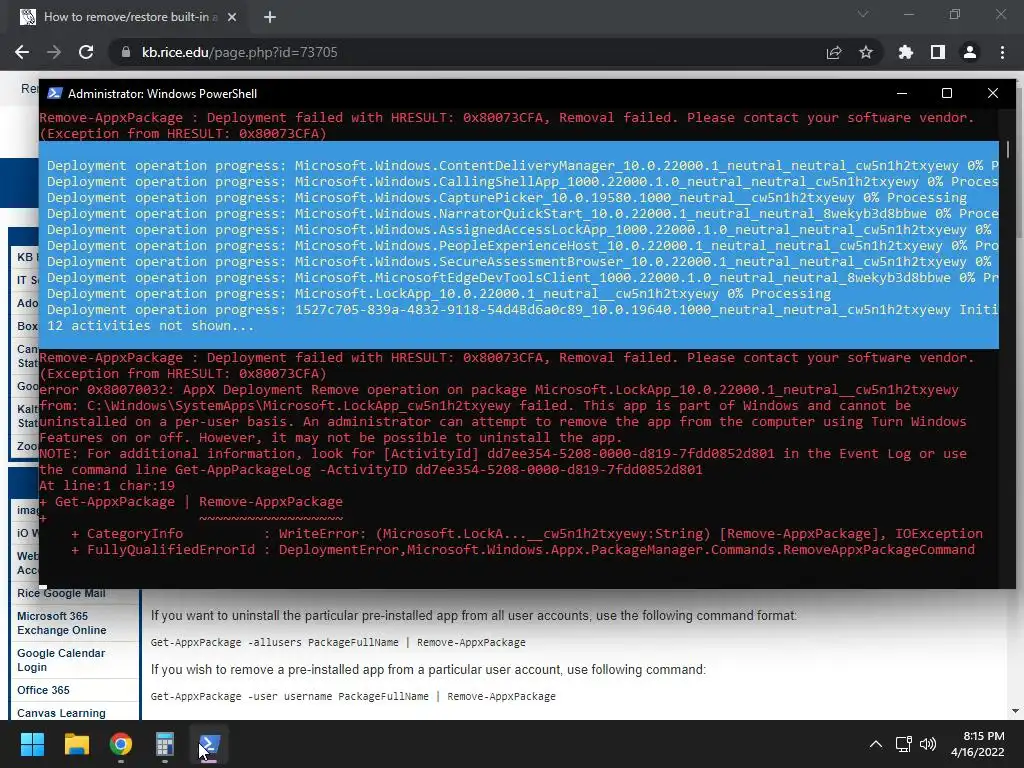Click PowerShell taskbar icon
The width and height of the screenshot is (1024, 768).
[x=209, y=744]
